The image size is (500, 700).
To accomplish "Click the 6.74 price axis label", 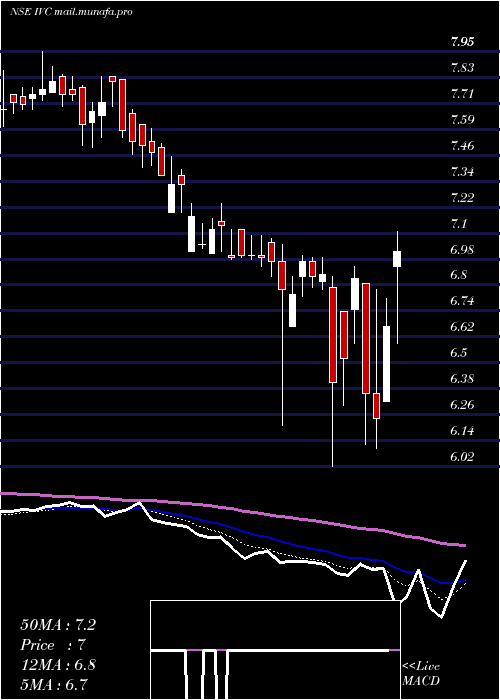I will tap(462, 301).
